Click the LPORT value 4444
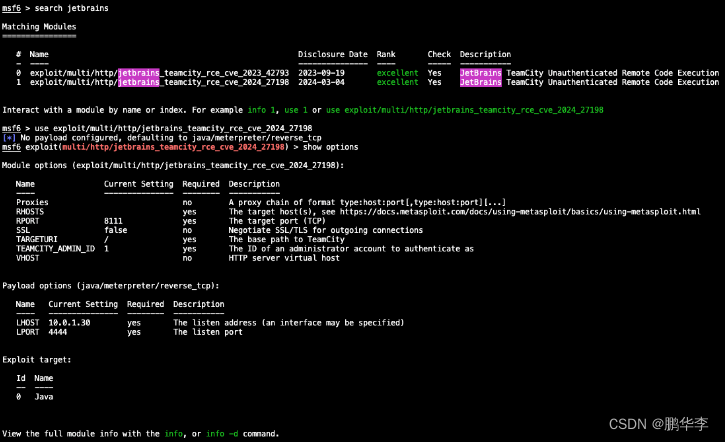Viewport: 725px width, 442px height. [x=58, y=332]
